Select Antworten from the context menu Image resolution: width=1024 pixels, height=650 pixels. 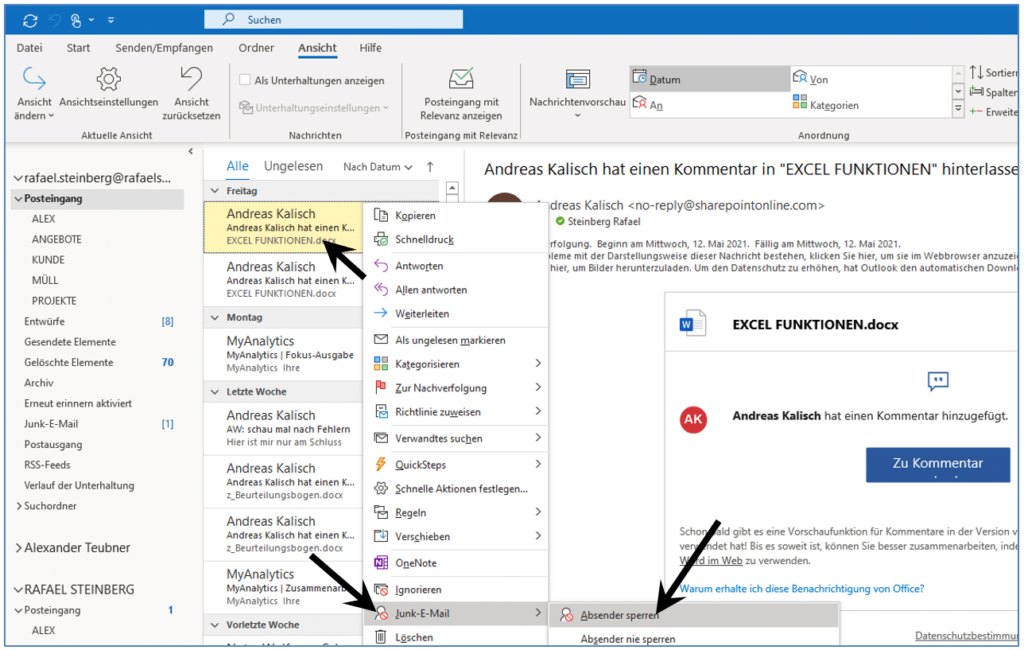tap(456, 266)
